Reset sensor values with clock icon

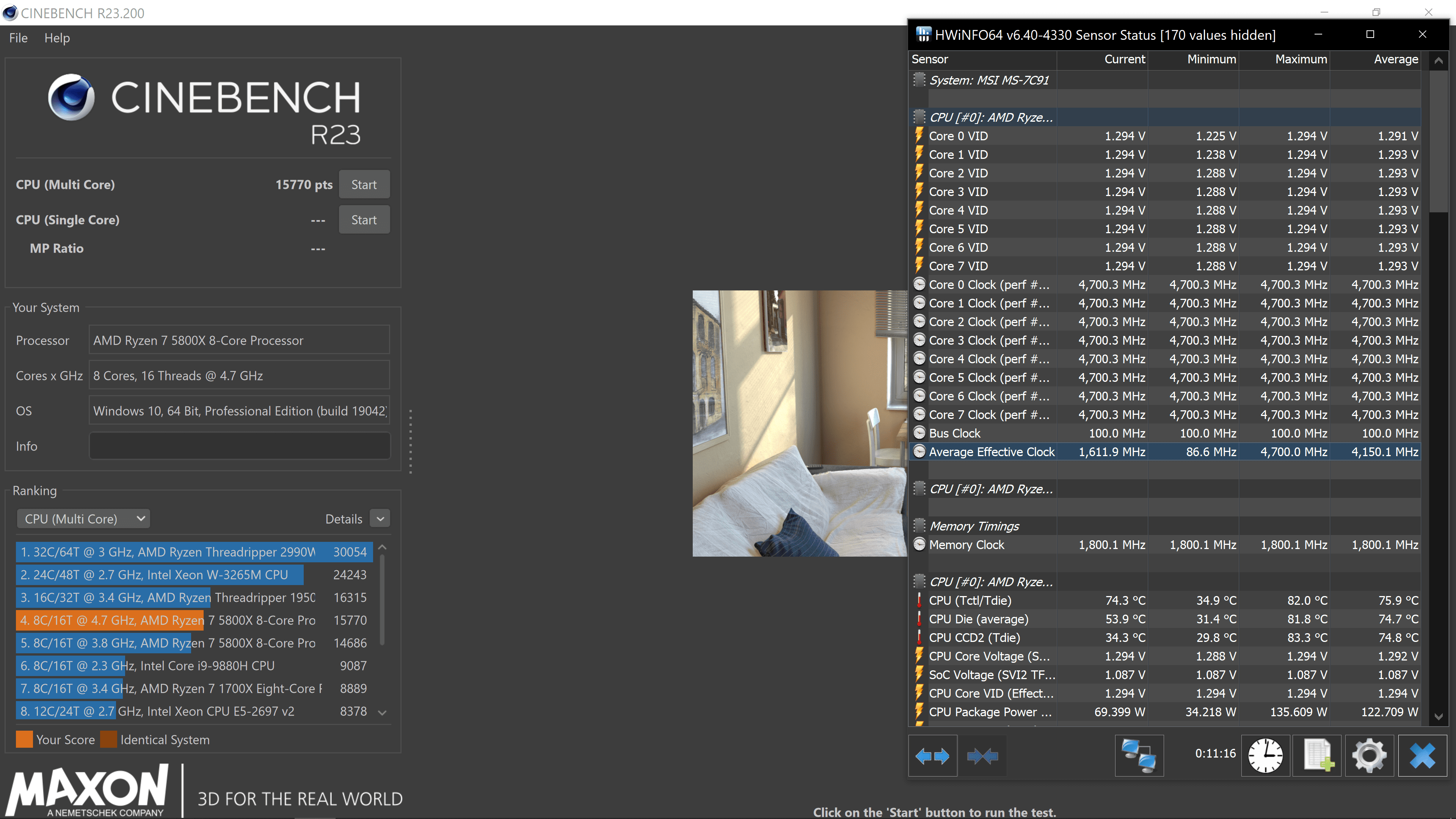point(1265,756)
